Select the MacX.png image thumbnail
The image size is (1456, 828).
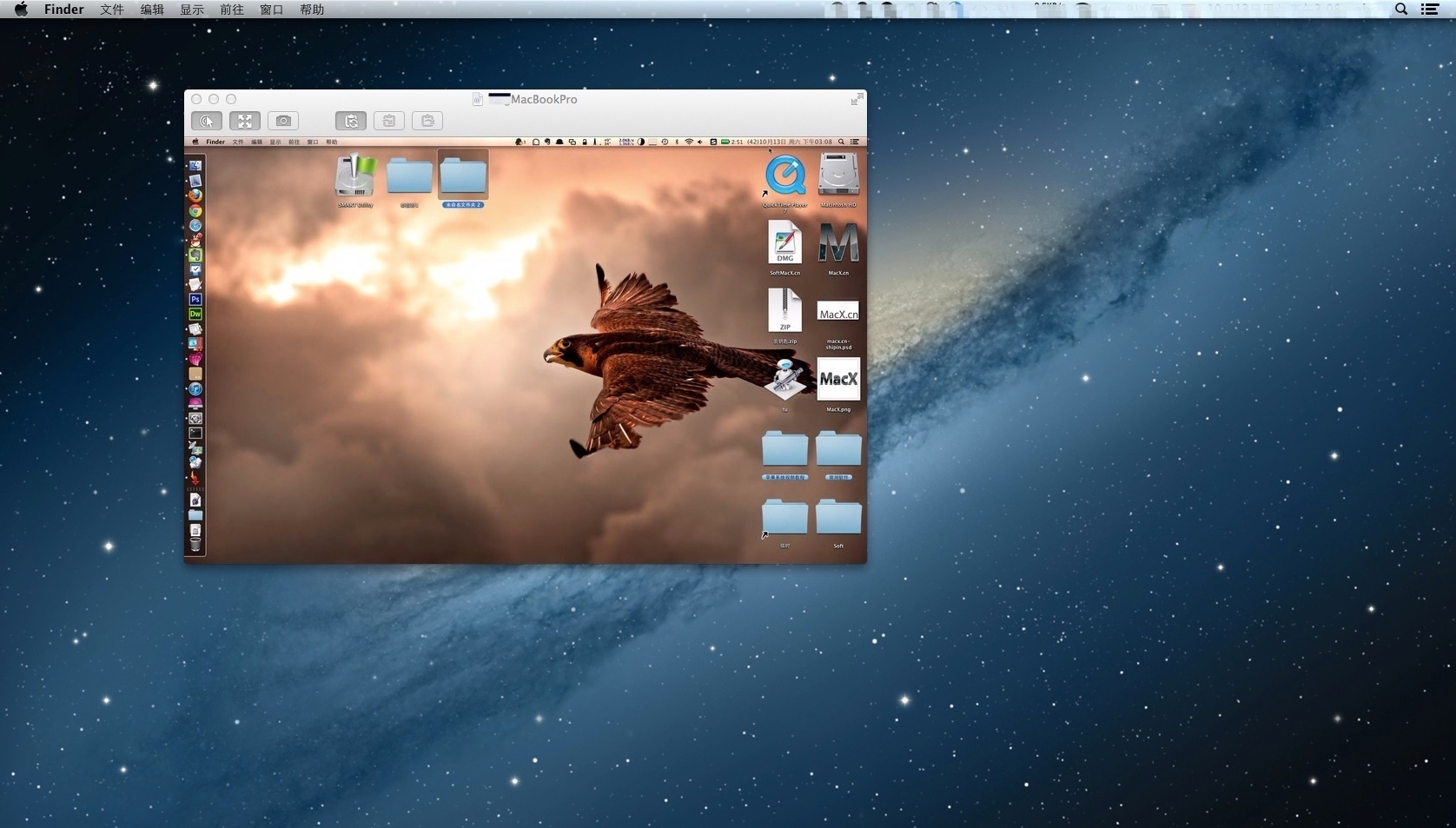838,379
